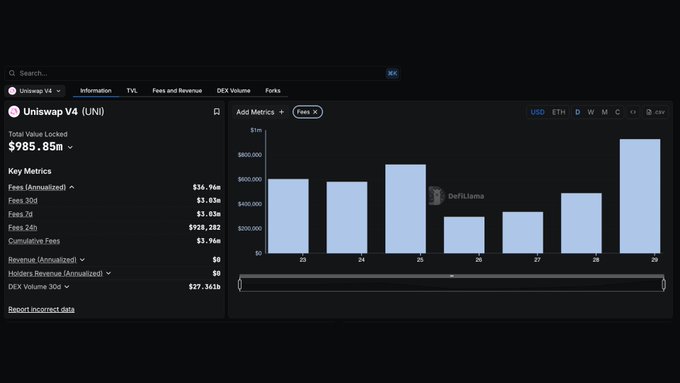Expand Holders Revenue (Annualized) row
The image size is (680, 383).
pyautogui.click(x=108, y=273)
